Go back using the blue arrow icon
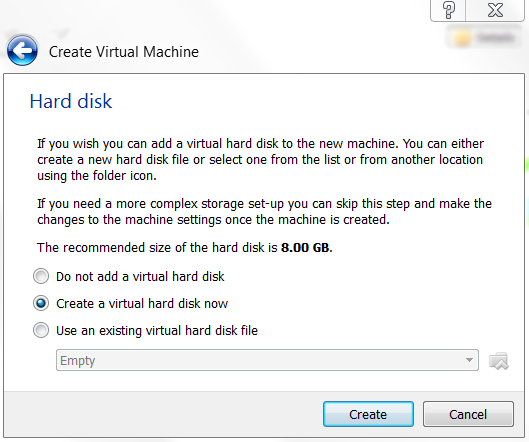The image size is (529, 442). coord(22,50)
